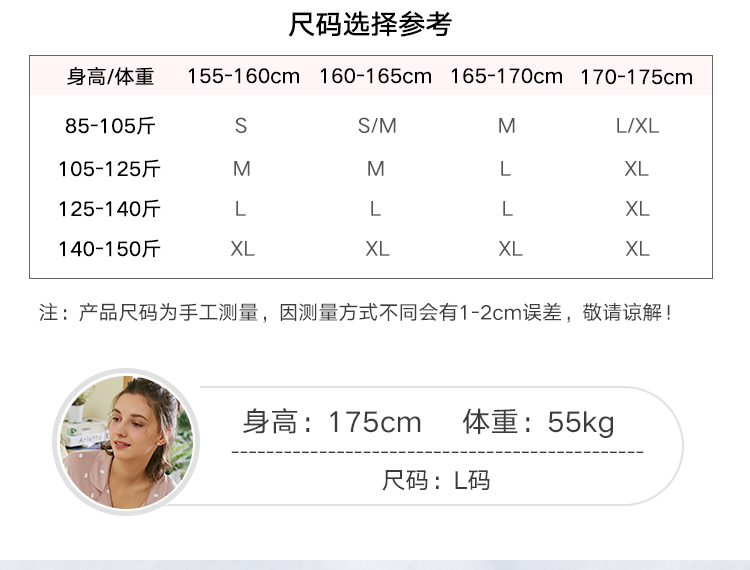Click the 尺码：L码 label
This screenshot has width=750, height=570.
pos(436,481)
